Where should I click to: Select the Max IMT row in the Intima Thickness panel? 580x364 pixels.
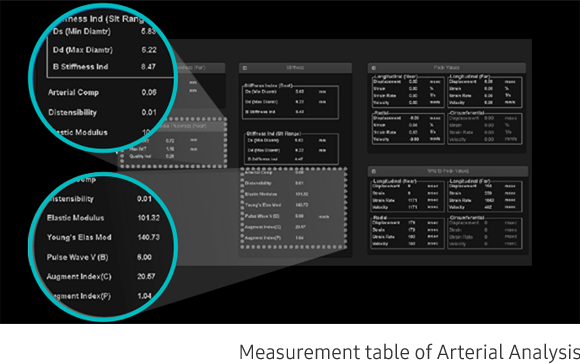(163, 149)
